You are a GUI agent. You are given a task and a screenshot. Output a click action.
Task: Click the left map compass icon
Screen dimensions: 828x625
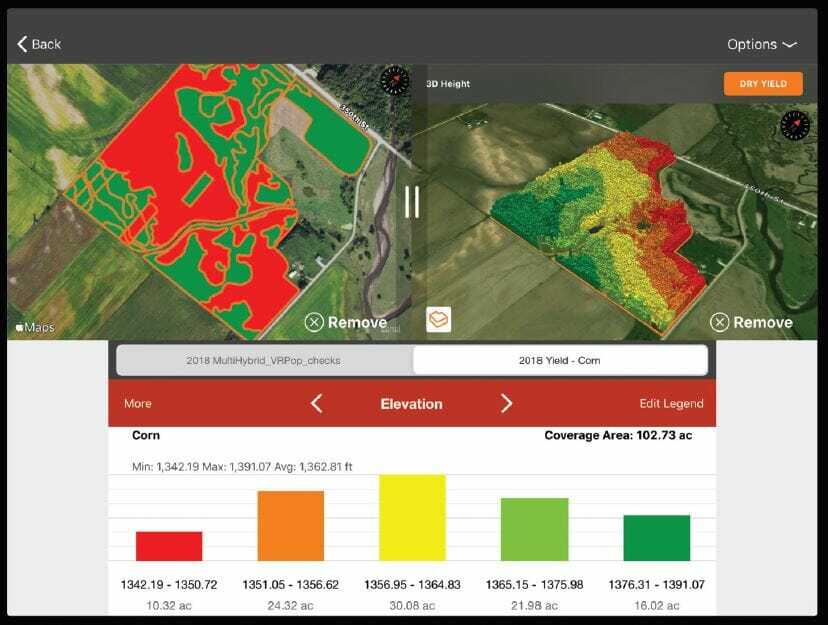tap(396, 81)
